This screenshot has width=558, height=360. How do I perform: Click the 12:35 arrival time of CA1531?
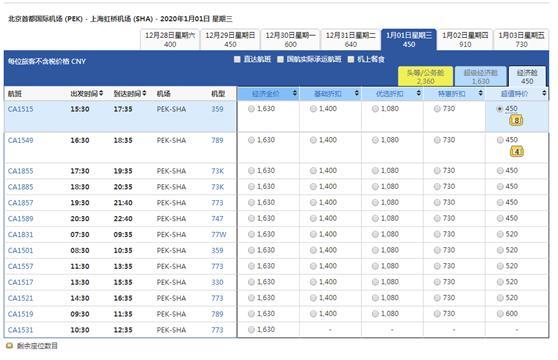(123, 330)
